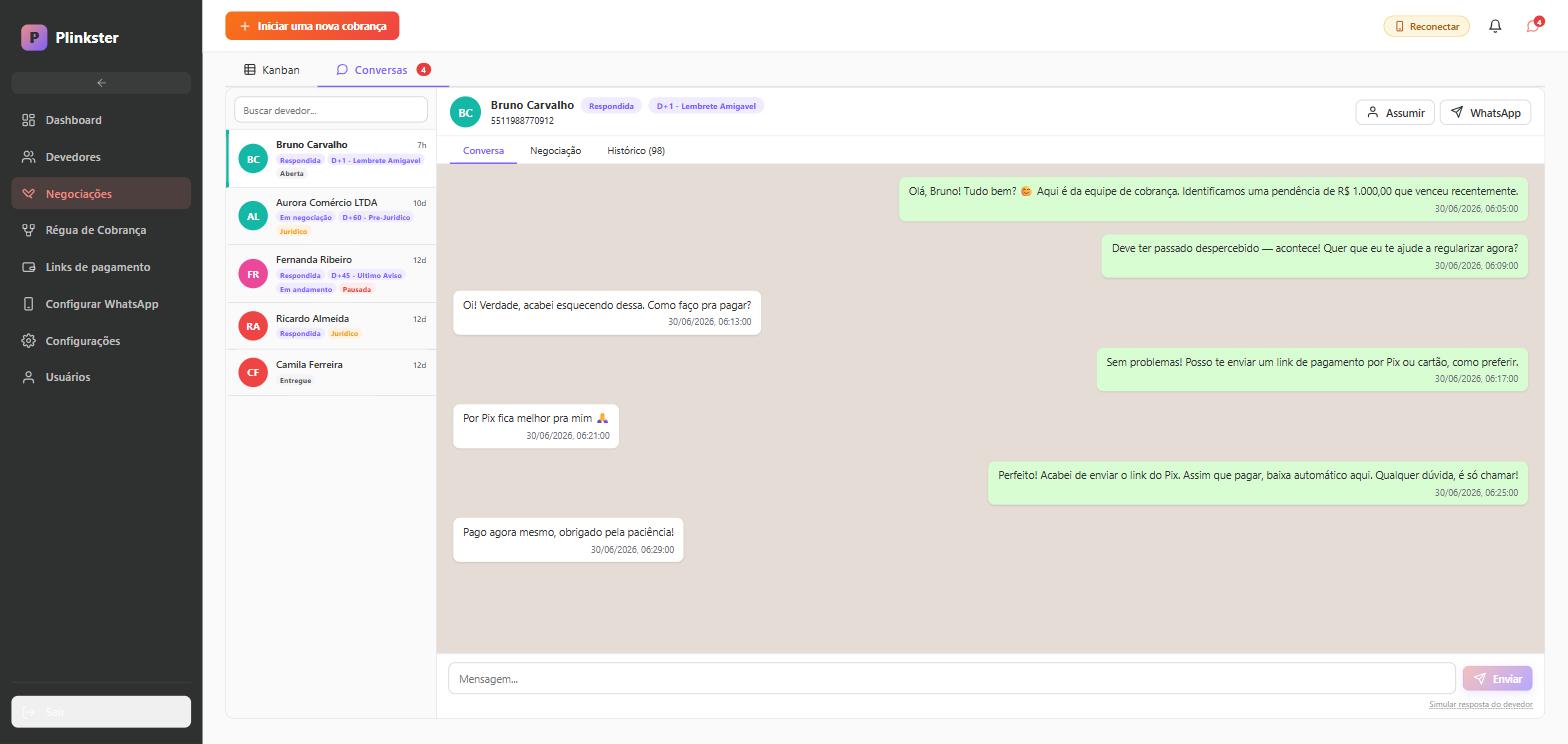The height and width of the screenshot is (744, 1568).
Task: Click message 'Oi! Verdade, acabei esquecendo dessa'
Action: click(x=607, y=312)
